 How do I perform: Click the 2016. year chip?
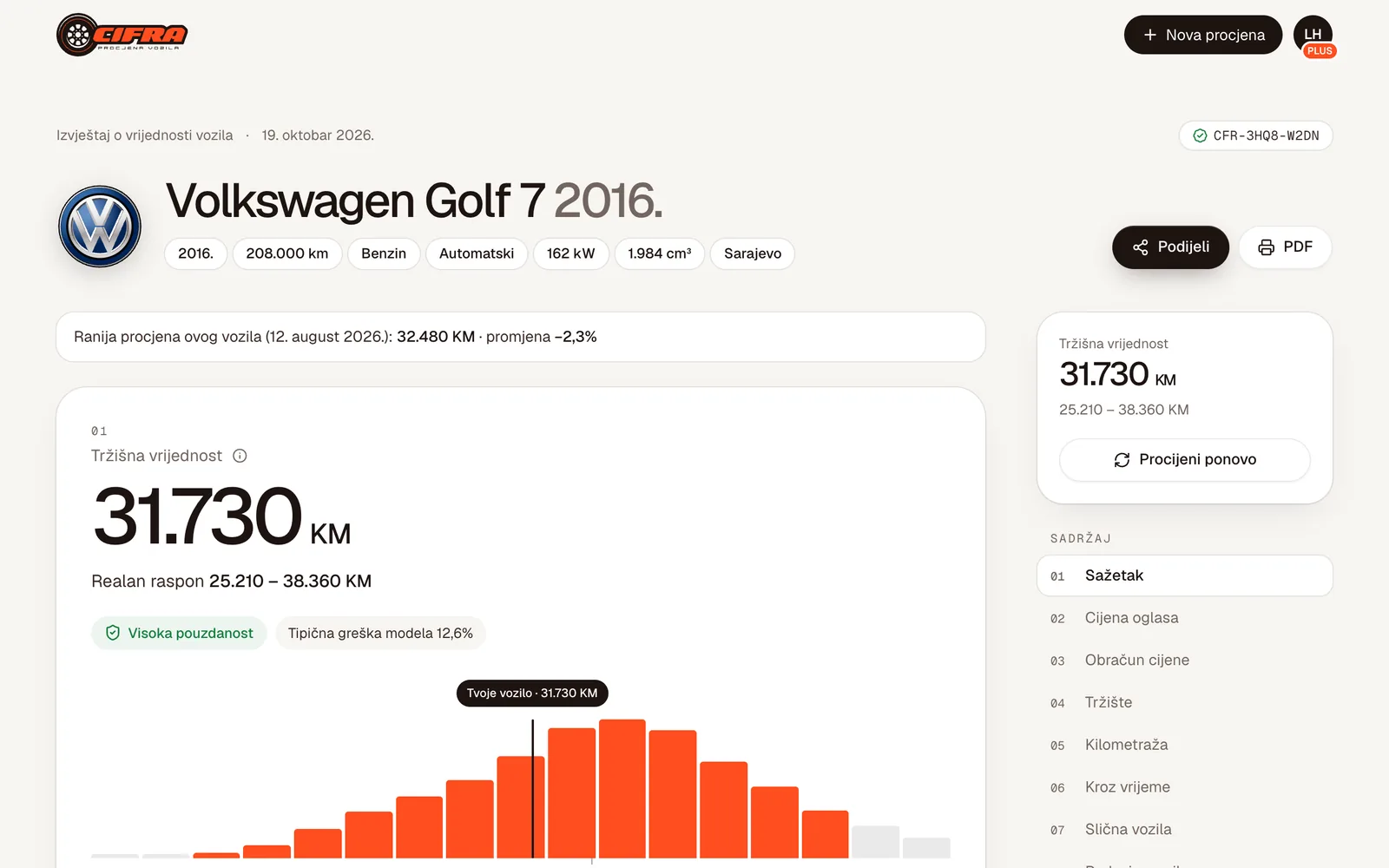(195, 253)
